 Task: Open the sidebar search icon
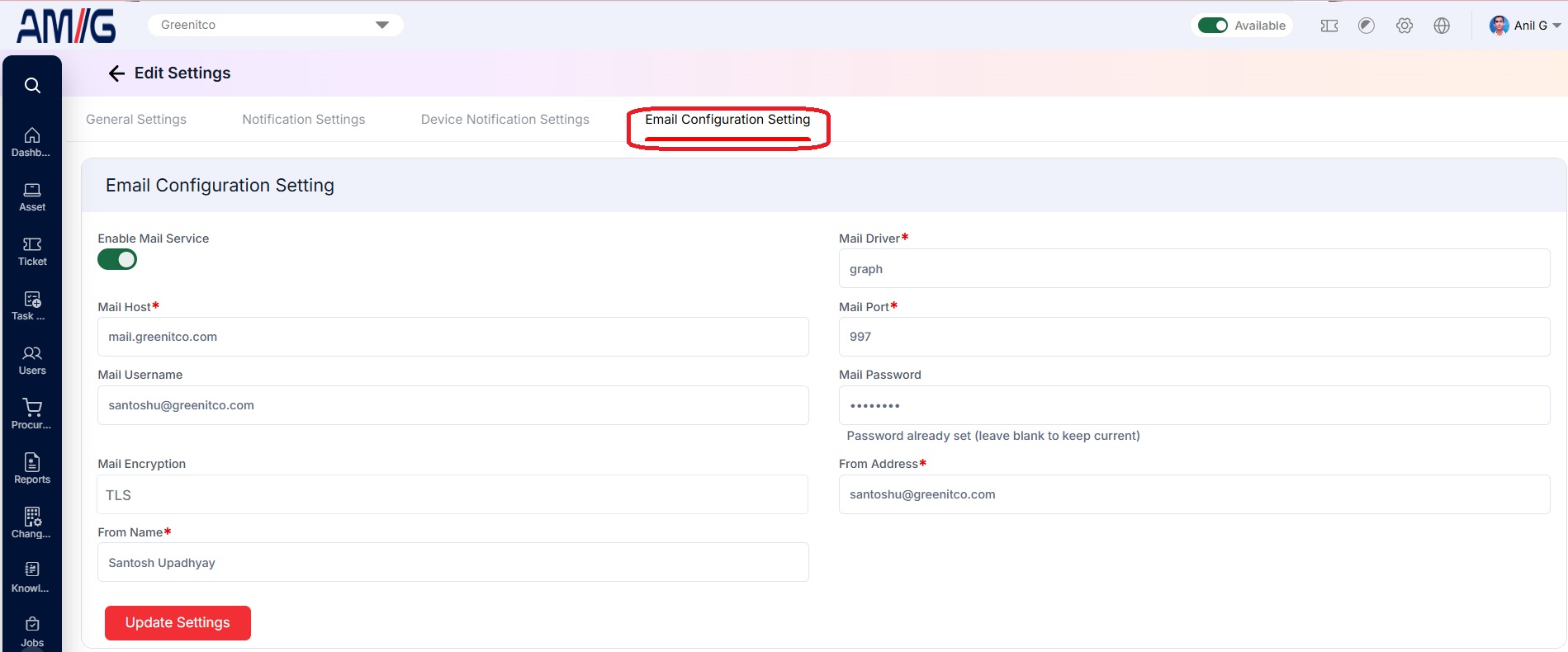[x=32, y=85]
